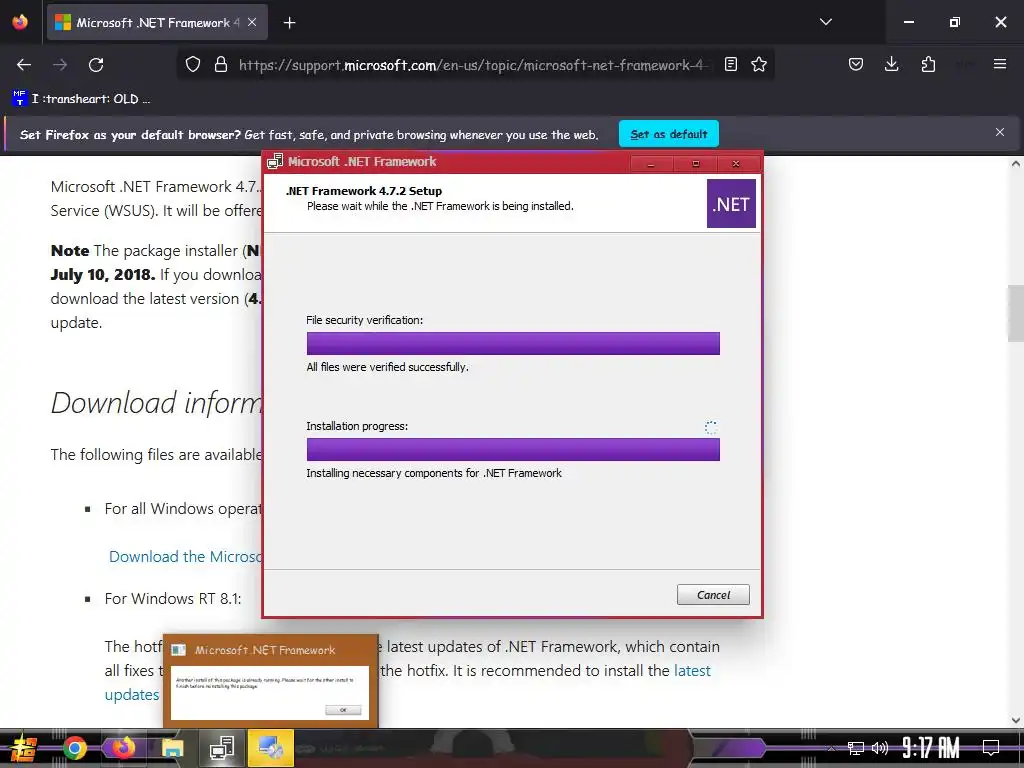Reload the current page
Viewport: 1024px width, 768px height.
96,65
